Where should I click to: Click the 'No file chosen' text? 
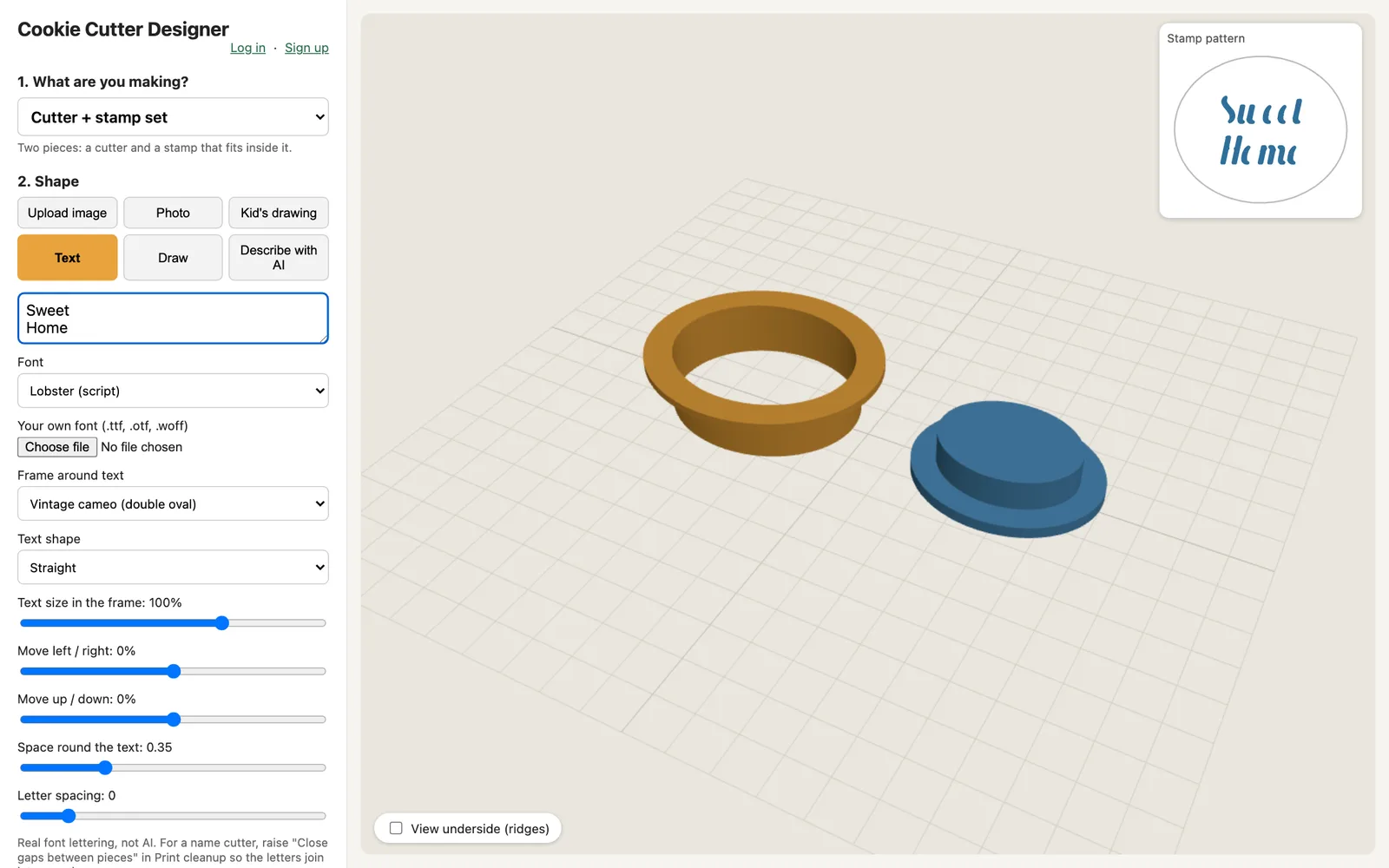coord(142,447)
